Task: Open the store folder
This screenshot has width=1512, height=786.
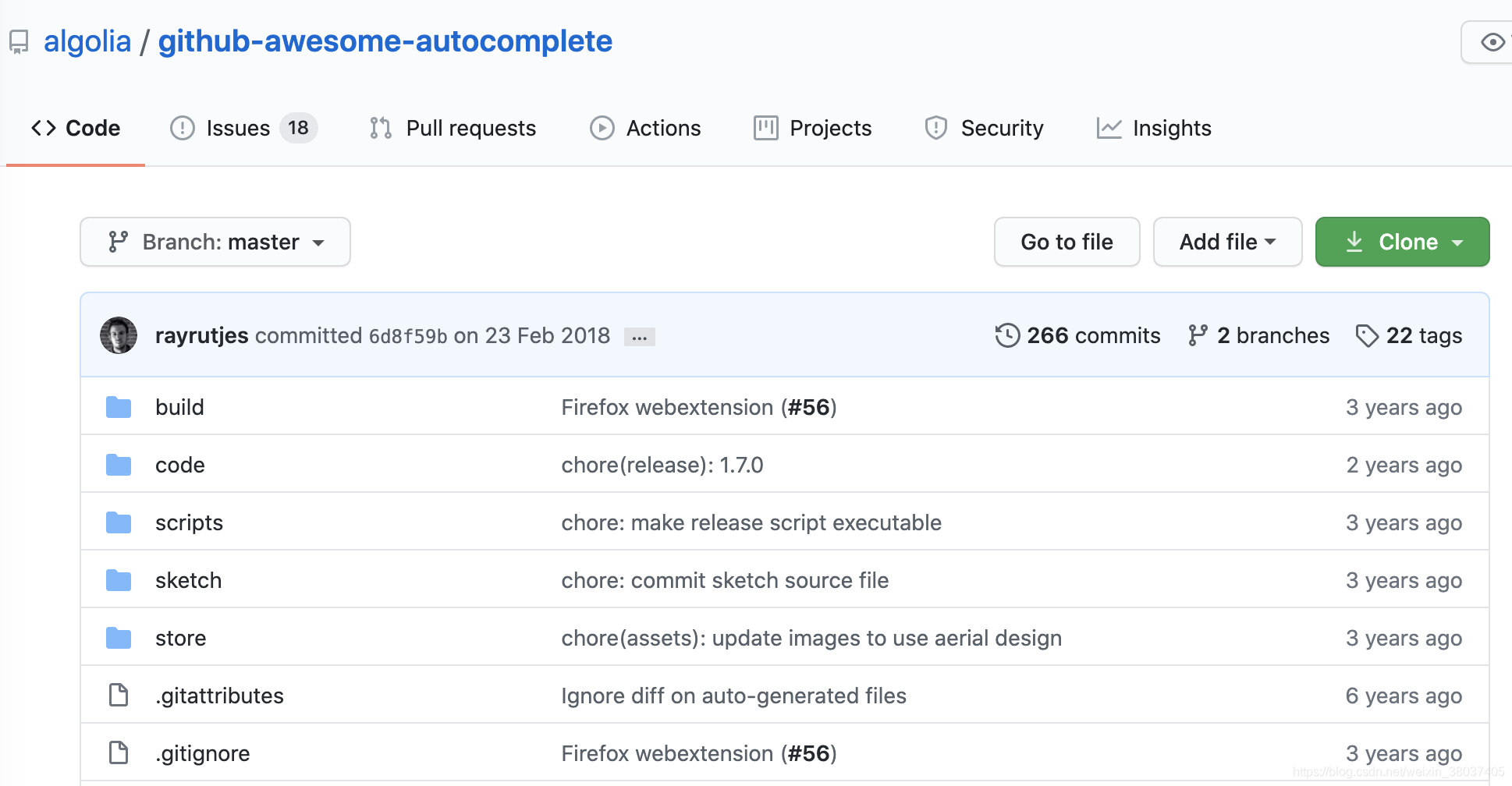Action: coord(180,638)
